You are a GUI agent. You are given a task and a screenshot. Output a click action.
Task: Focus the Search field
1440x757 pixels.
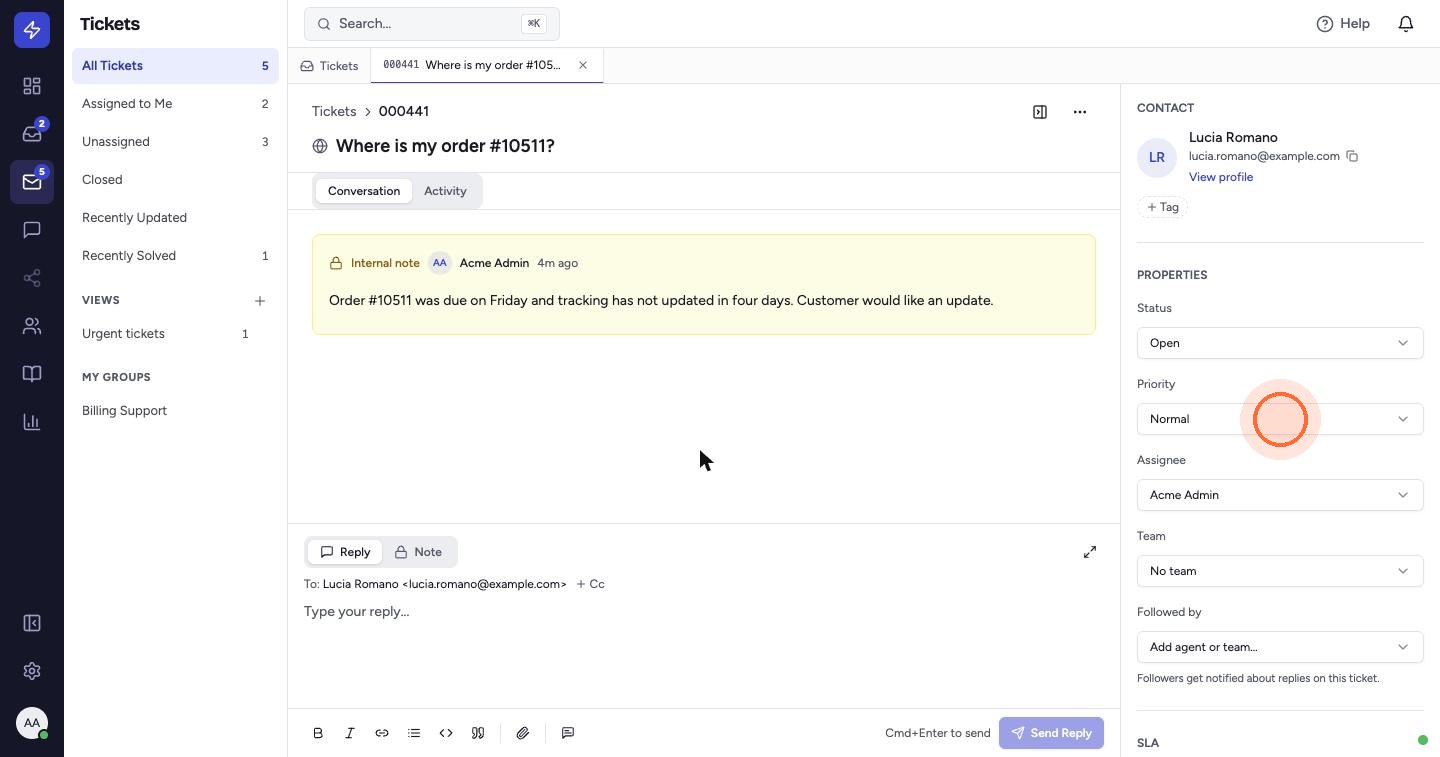432,24
